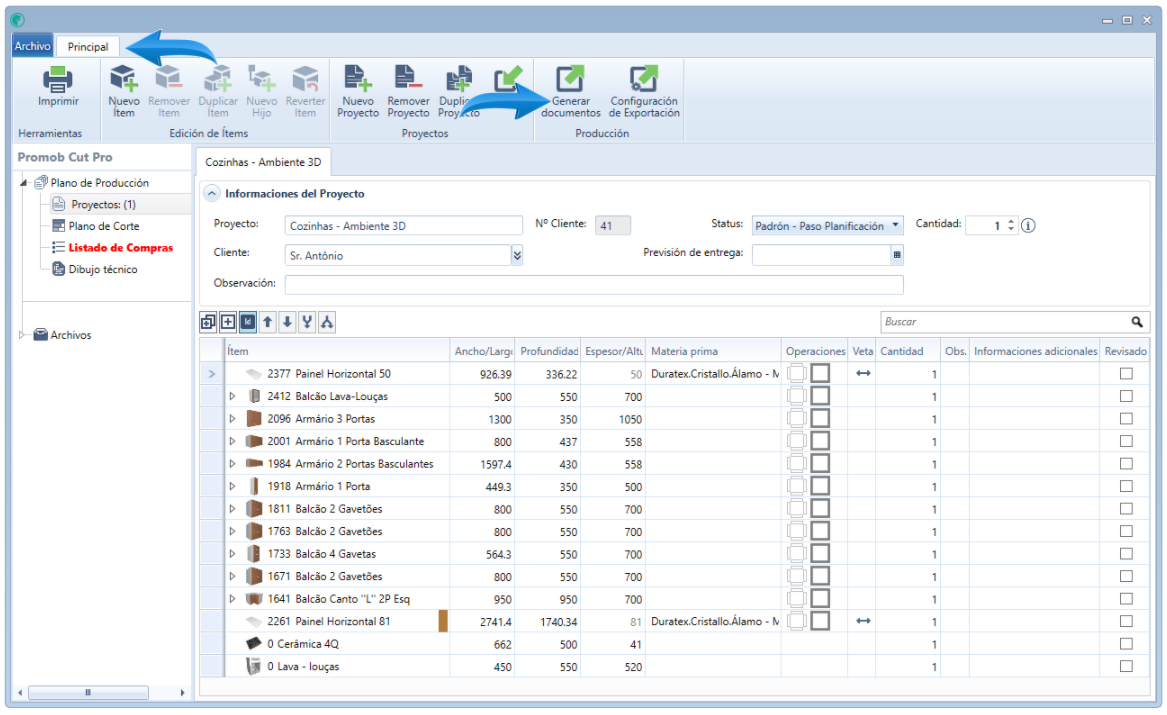This screenshot has height=715, width=1167.
Task: Expand row 1641 Balcão Canto L 2P Esq
Action: pyautogui.click(x=232, y=599)
